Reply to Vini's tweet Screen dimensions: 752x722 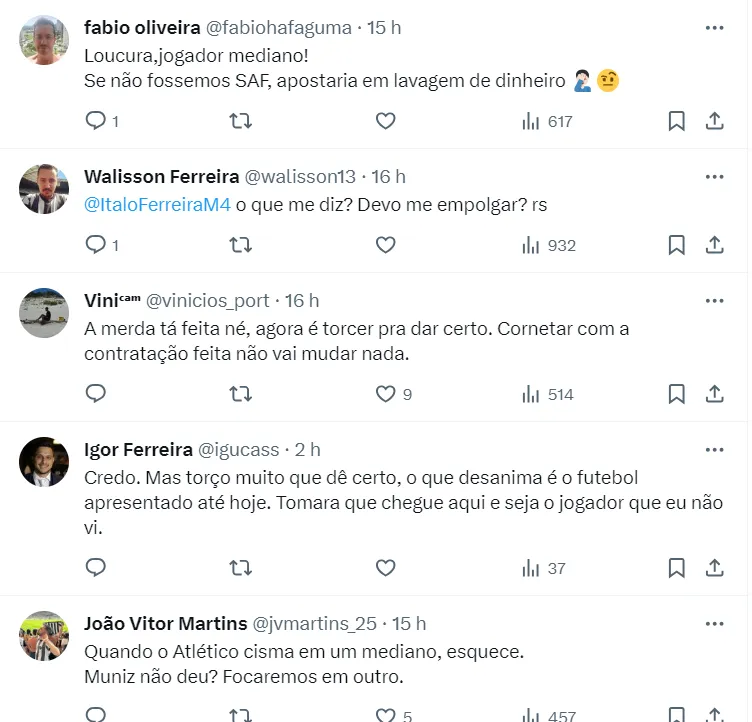tap(96, 394)
